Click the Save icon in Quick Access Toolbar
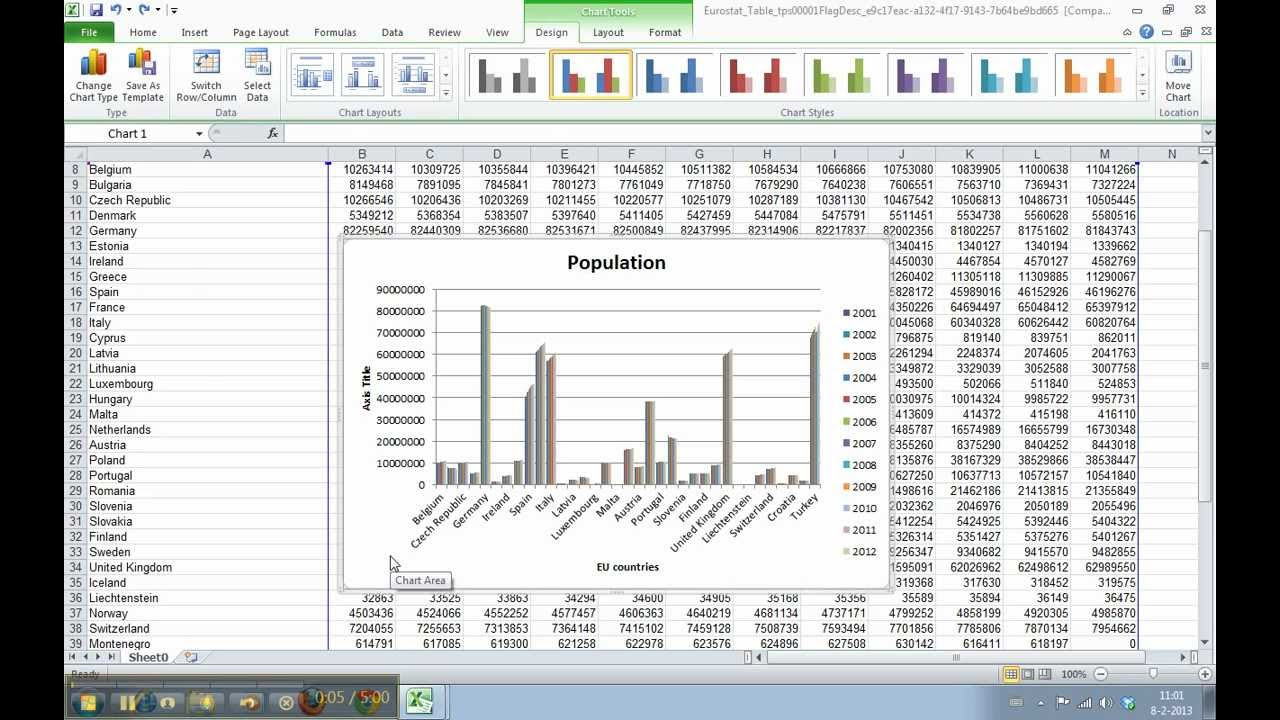Image resolution: width=1280 pixels, height=720 pixels. pos(96,8)
